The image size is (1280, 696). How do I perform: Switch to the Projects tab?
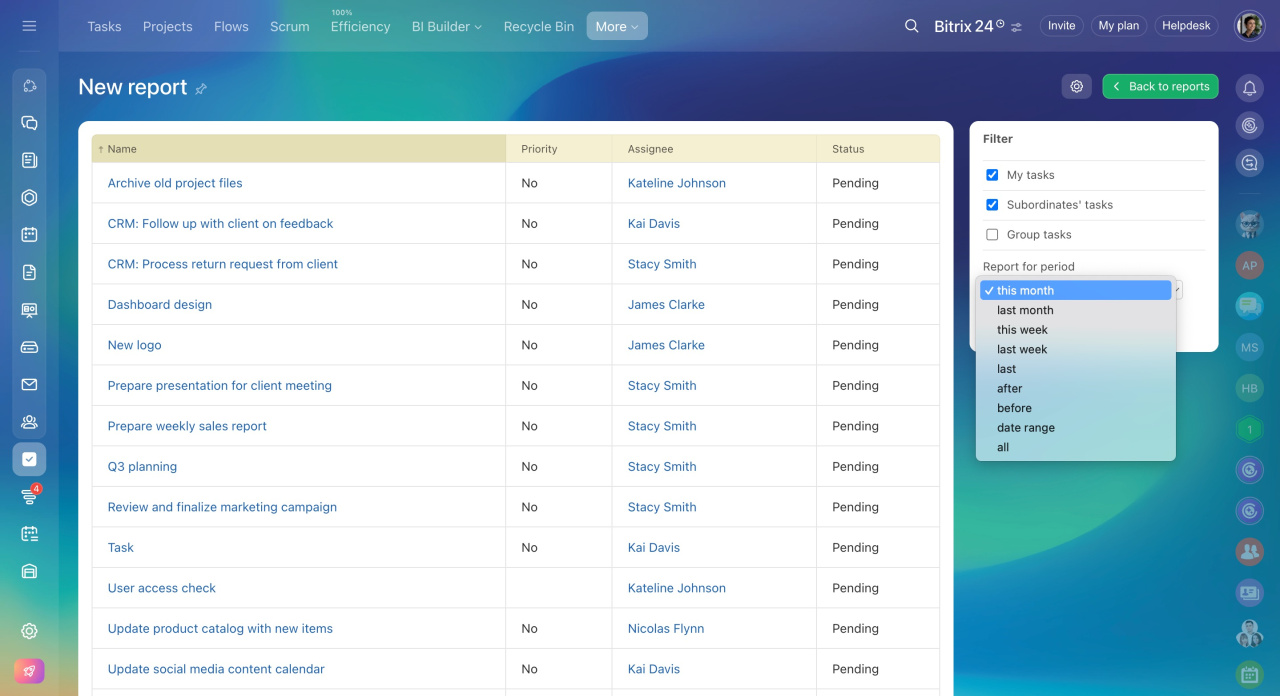(x=167, y=27)
